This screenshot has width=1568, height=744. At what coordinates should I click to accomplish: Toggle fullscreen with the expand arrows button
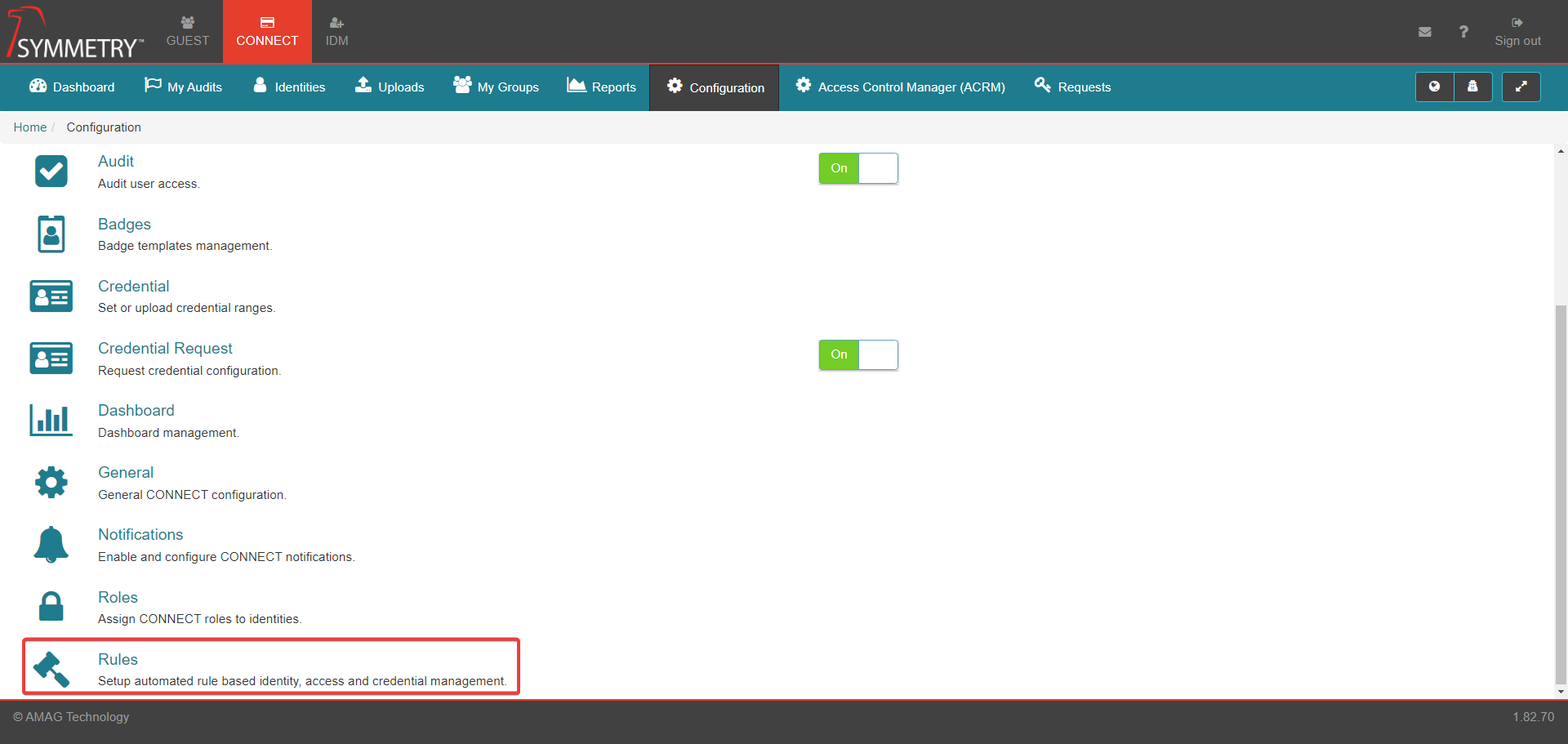point(1521,87)
